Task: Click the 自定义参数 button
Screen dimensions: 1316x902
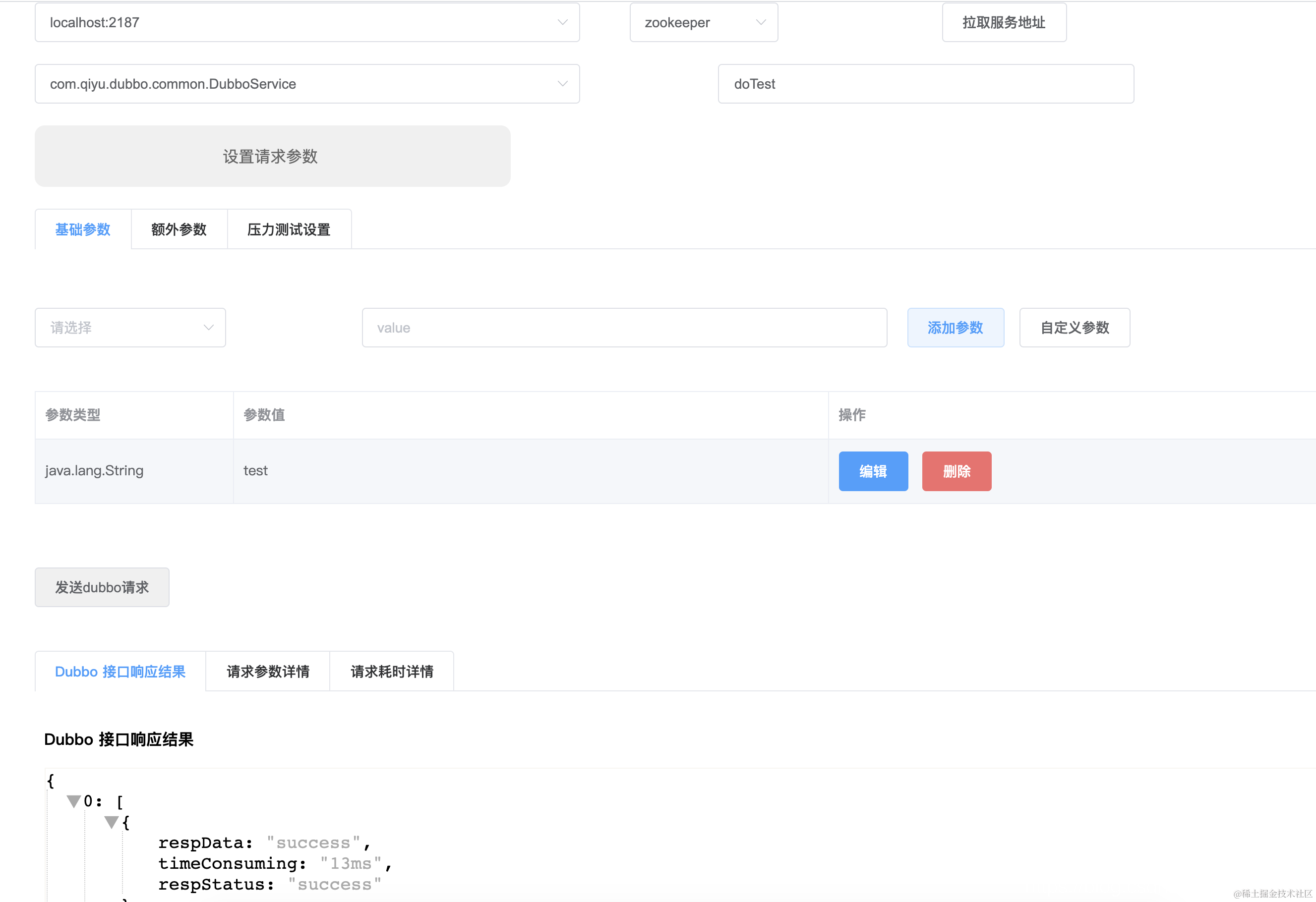Action: [x=1074, y=327]
